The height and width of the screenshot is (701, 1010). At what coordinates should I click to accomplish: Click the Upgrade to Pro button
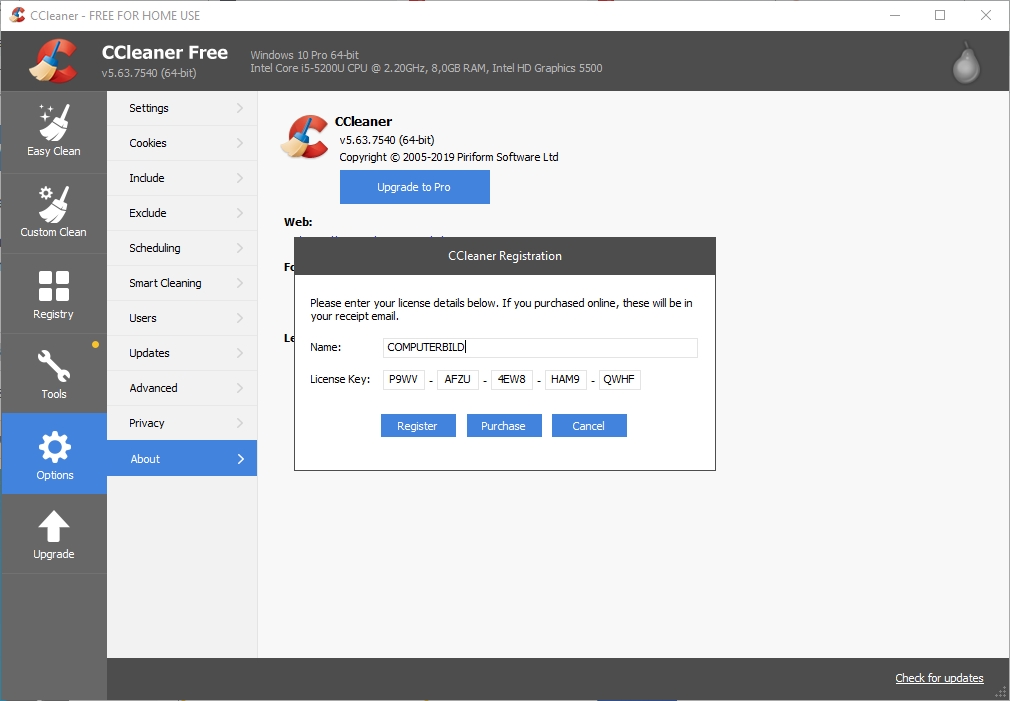414,187
